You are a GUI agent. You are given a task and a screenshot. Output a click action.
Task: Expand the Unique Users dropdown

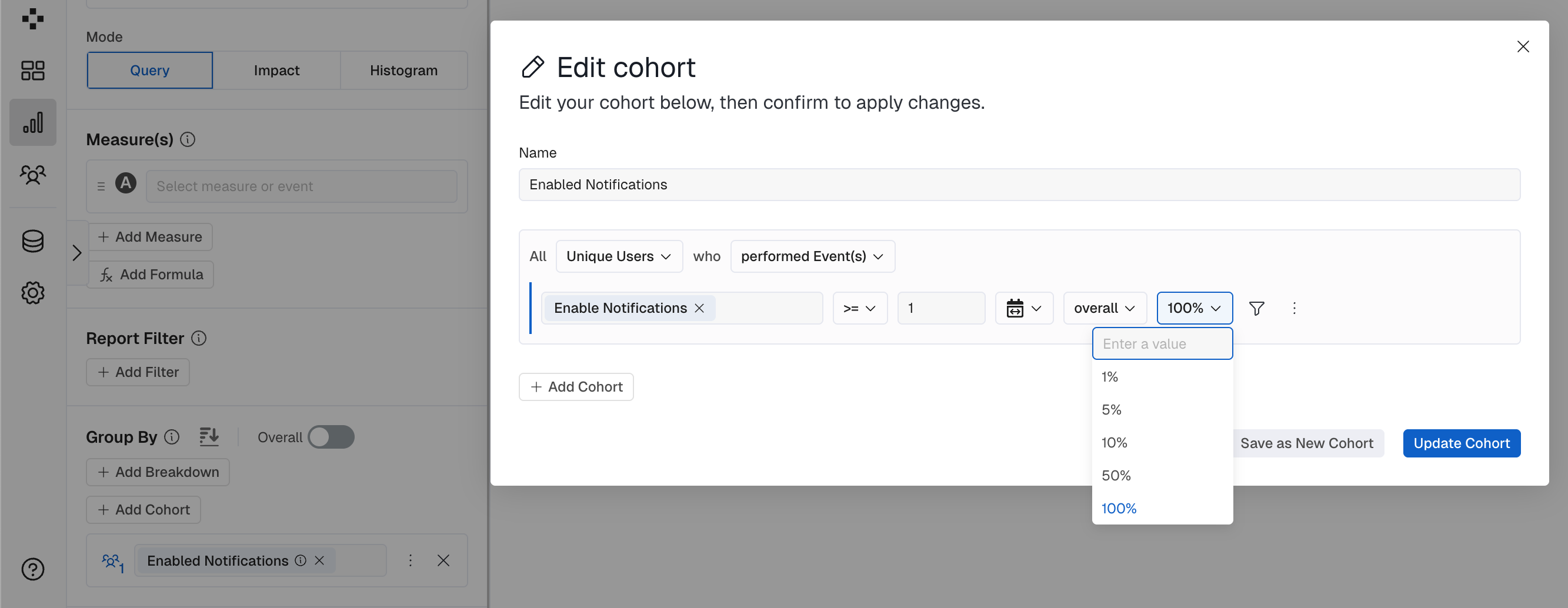(618, 256)
